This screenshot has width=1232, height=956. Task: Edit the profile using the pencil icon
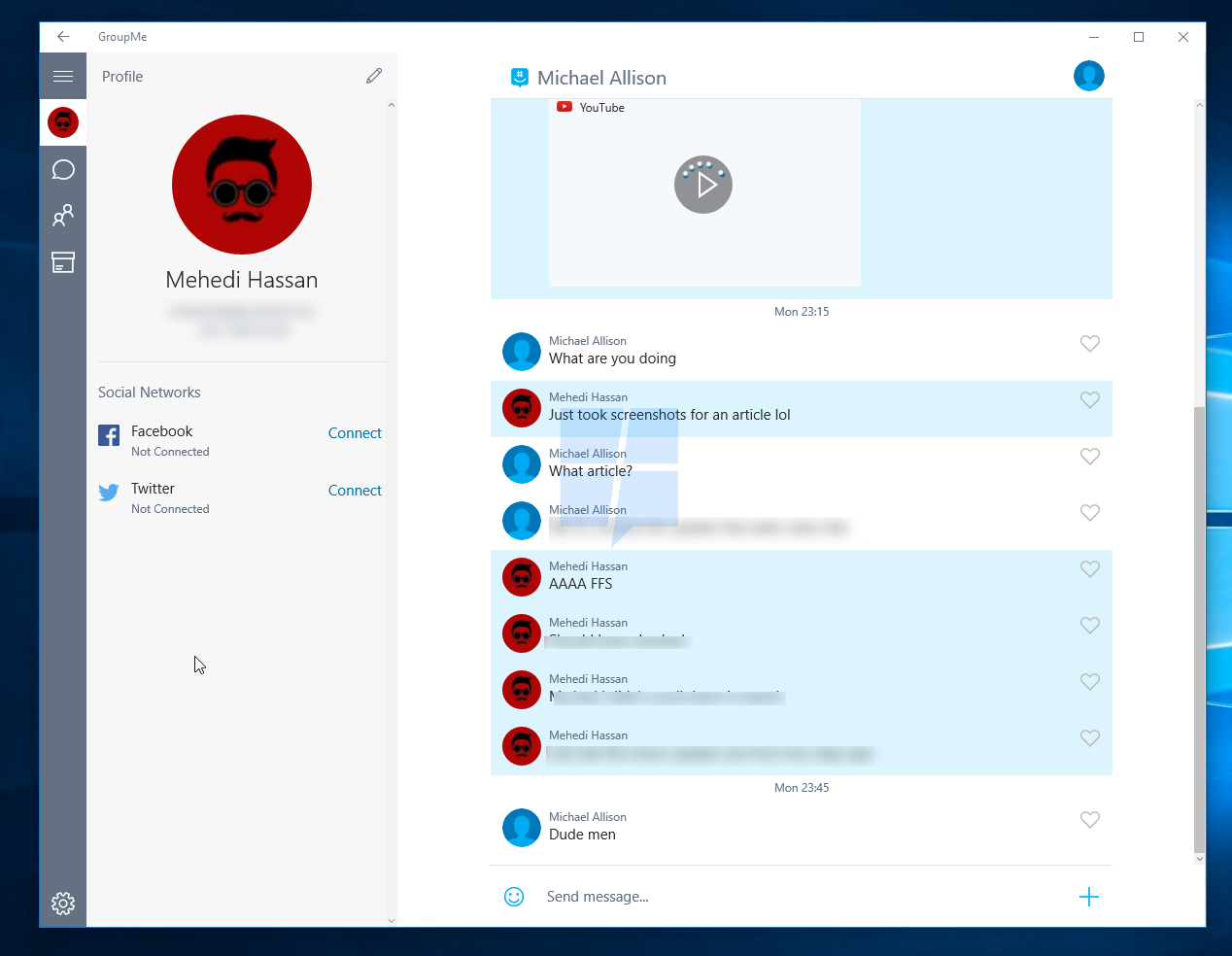(x=374, y=75)
